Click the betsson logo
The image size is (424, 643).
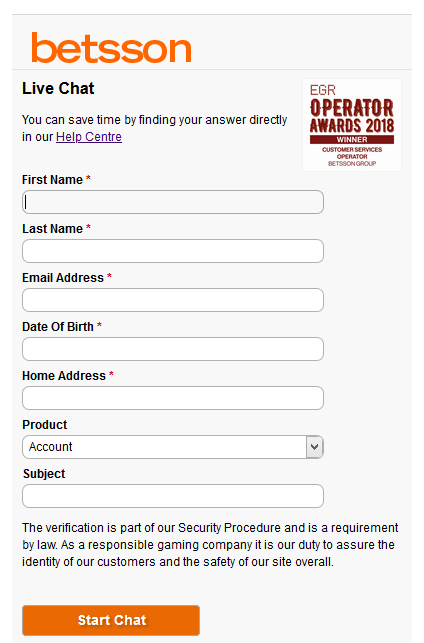tap(112, 48)
